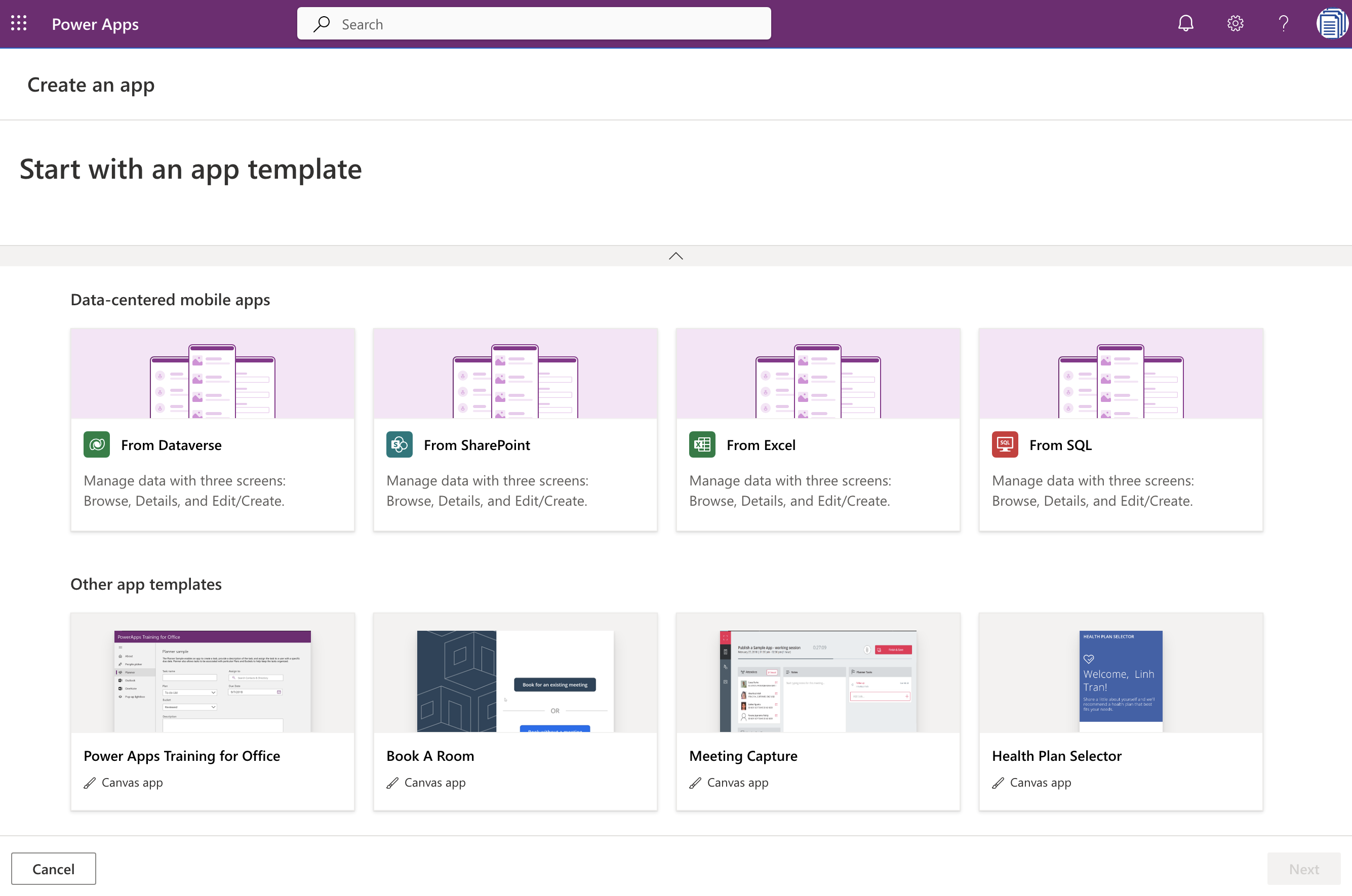Select the Power Apps Training for Office thumbnail
The height and width of the screenshot is (896, 1352).
click(212, 680)
